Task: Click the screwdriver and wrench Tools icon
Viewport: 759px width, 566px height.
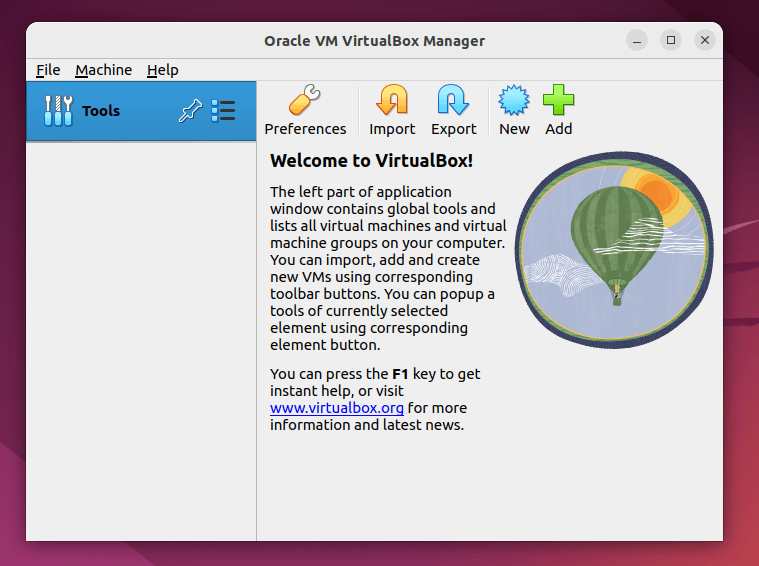Action: (x=58, y=111)
